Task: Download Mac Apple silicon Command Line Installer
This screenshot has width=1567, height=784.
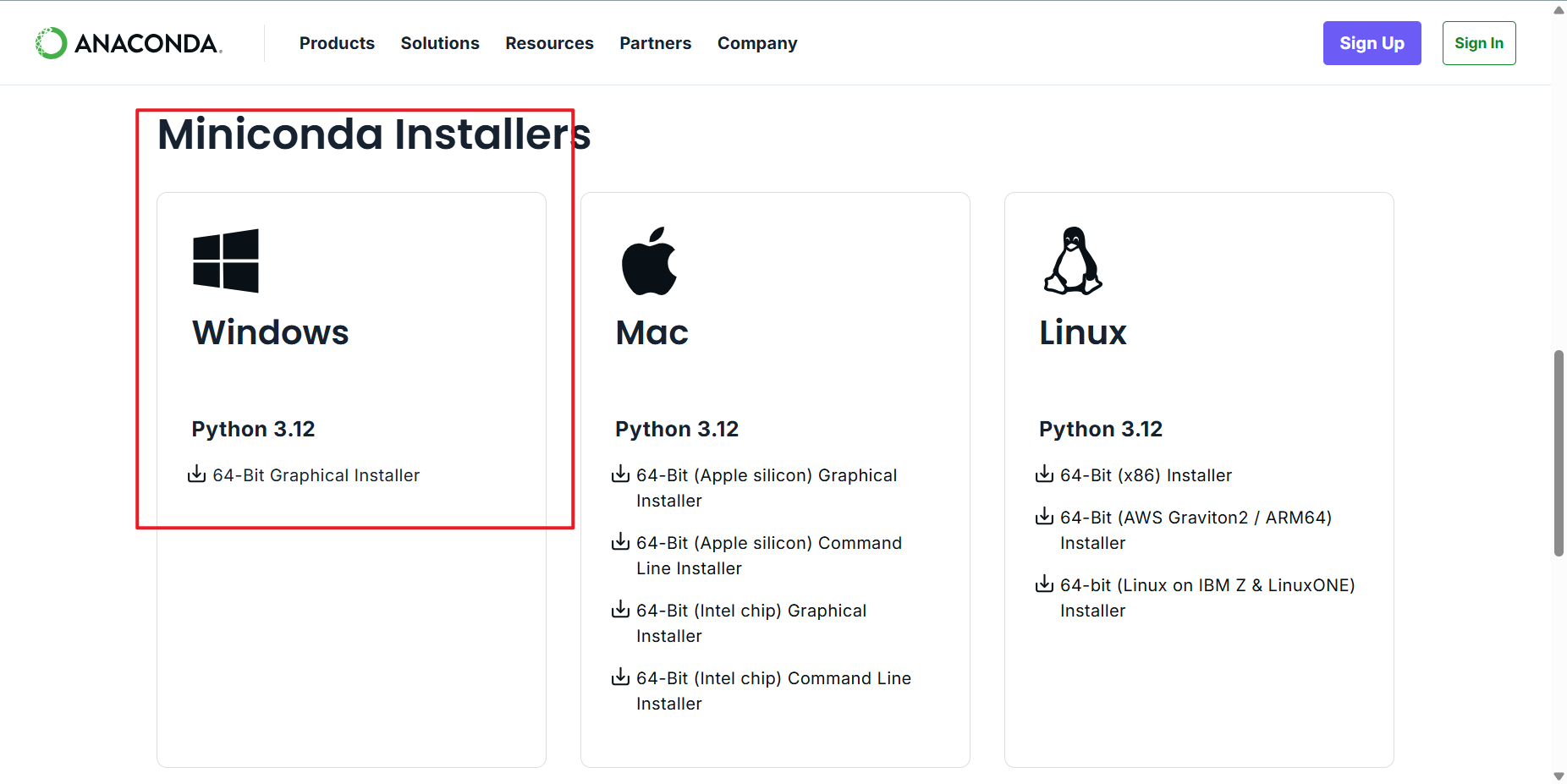Action: (769, 556)
